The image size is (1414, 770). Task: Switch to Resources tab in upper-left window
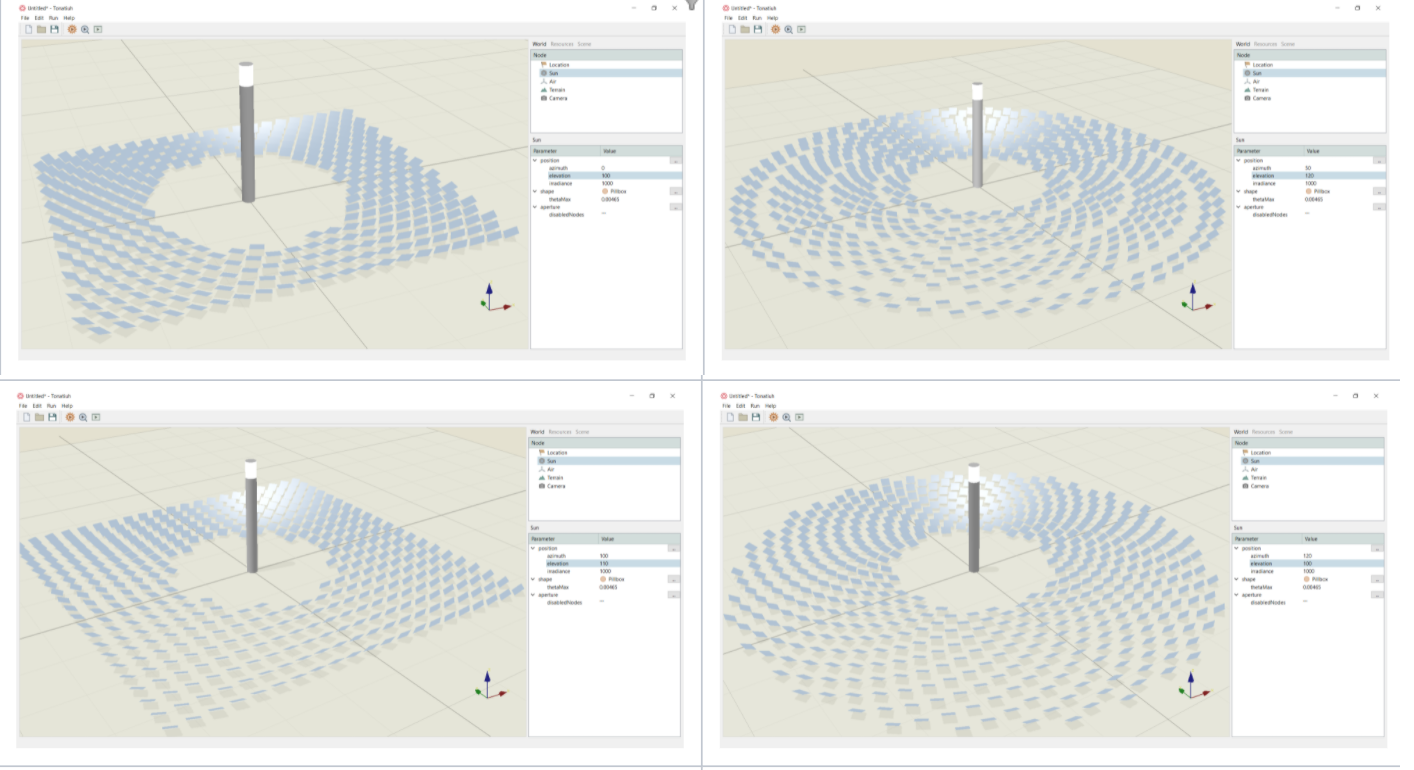[x=561, y=44]
